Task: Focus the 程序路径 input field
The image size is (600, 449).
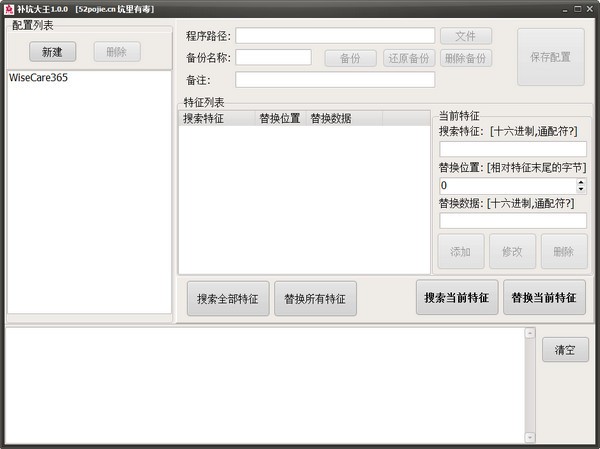Action: tap(335, 36)
